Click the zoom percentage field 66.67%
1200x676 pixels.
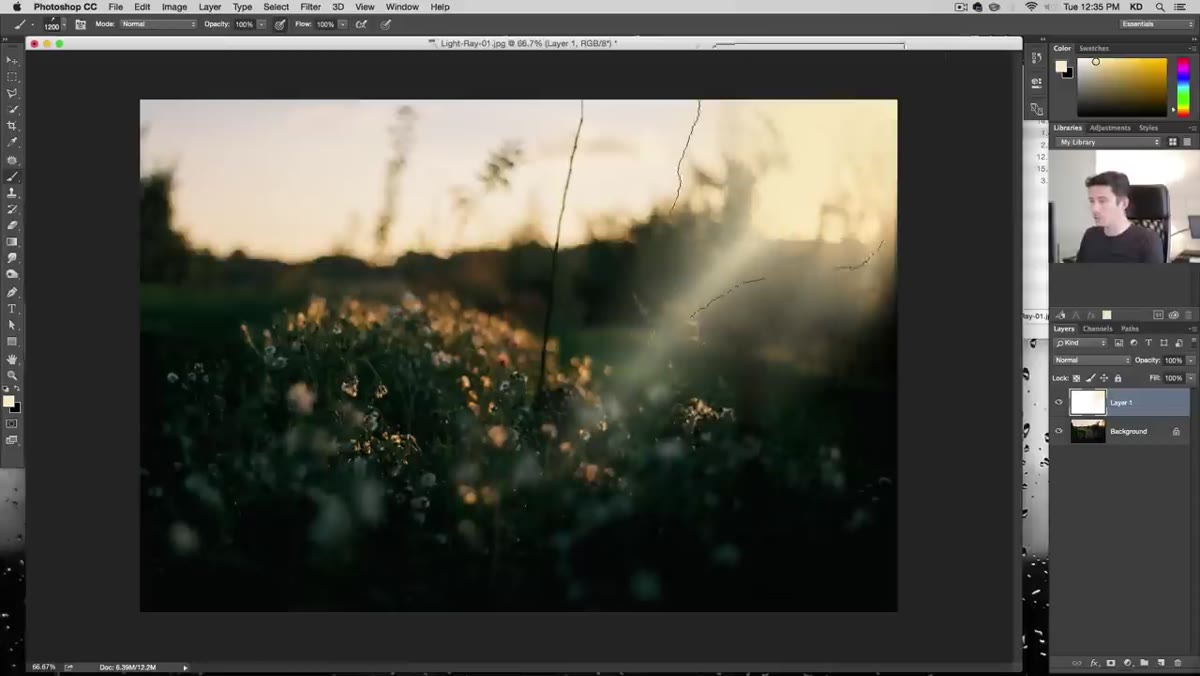point(43,667)
